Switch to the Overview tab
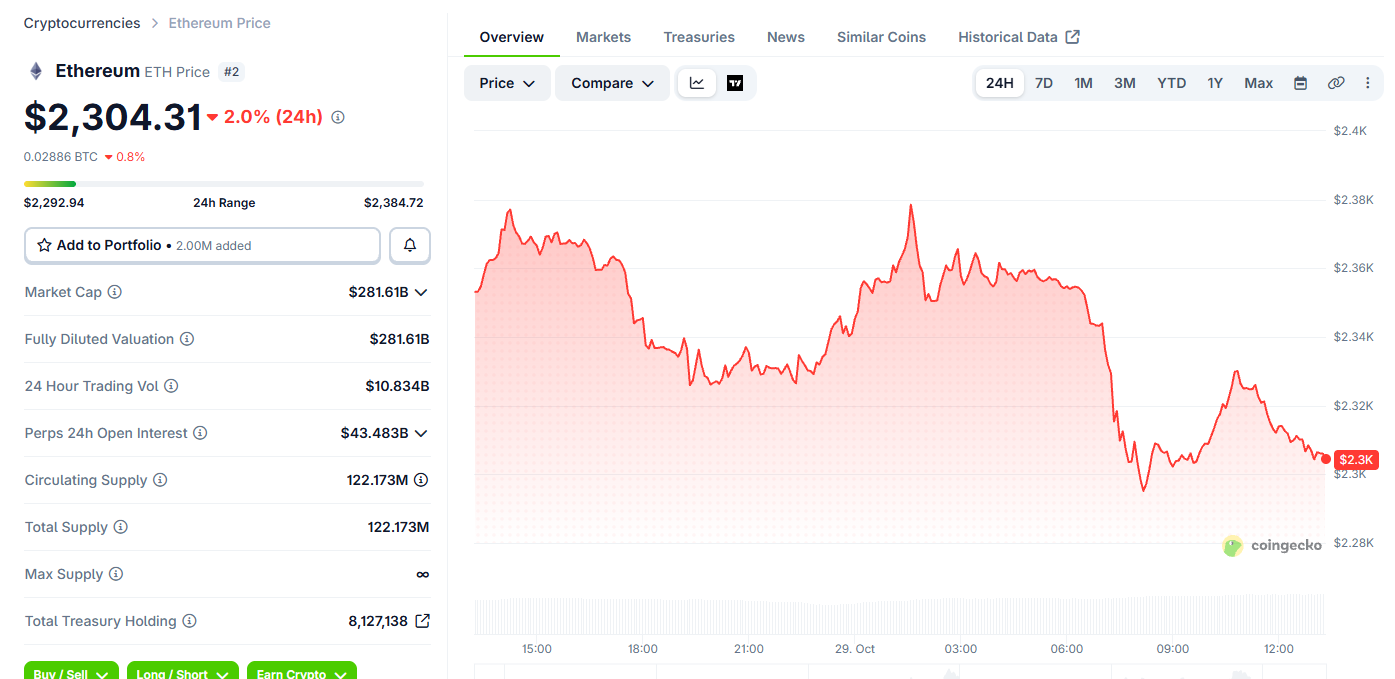The height and width of the screenshot is (679, 1395). click(x=512, y=37)
